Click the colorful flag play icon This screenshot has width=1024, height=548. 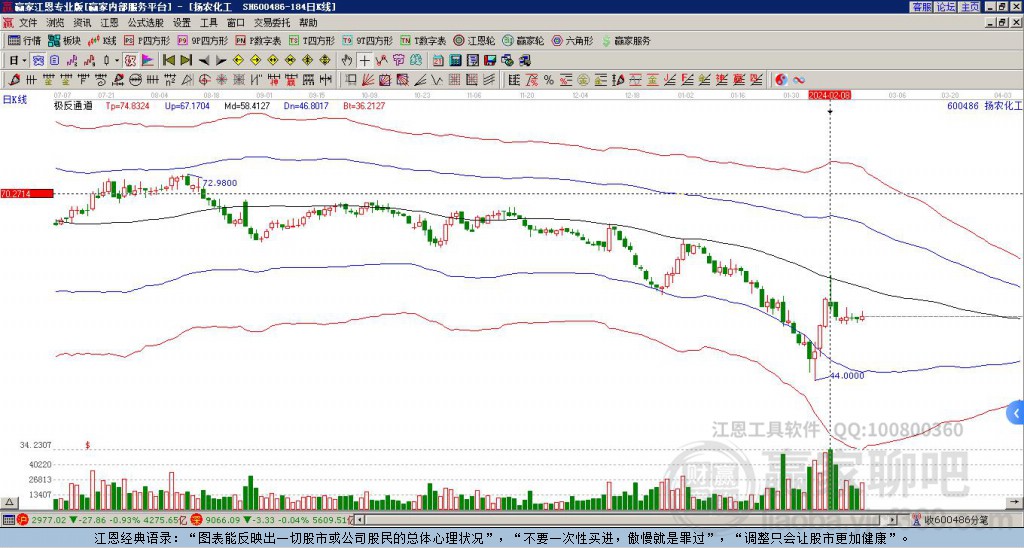(x=148, y=60)
